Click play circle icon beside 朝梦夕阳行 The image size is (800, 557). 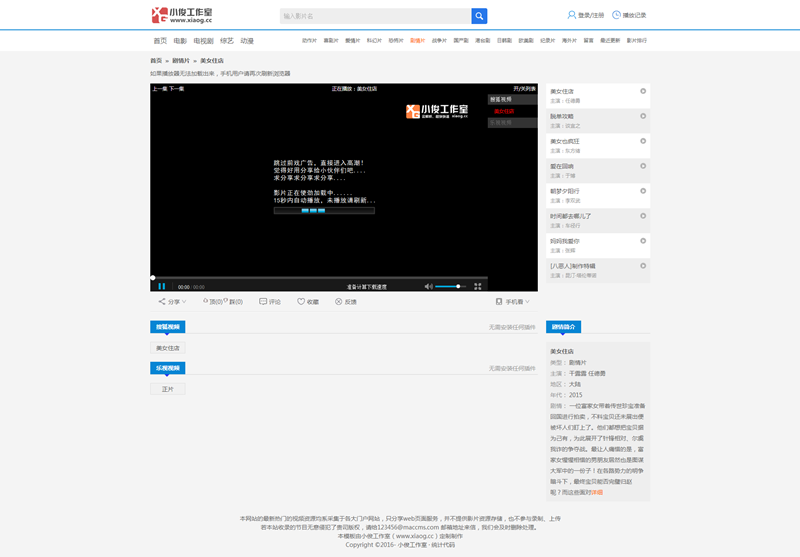pos(643,191)
